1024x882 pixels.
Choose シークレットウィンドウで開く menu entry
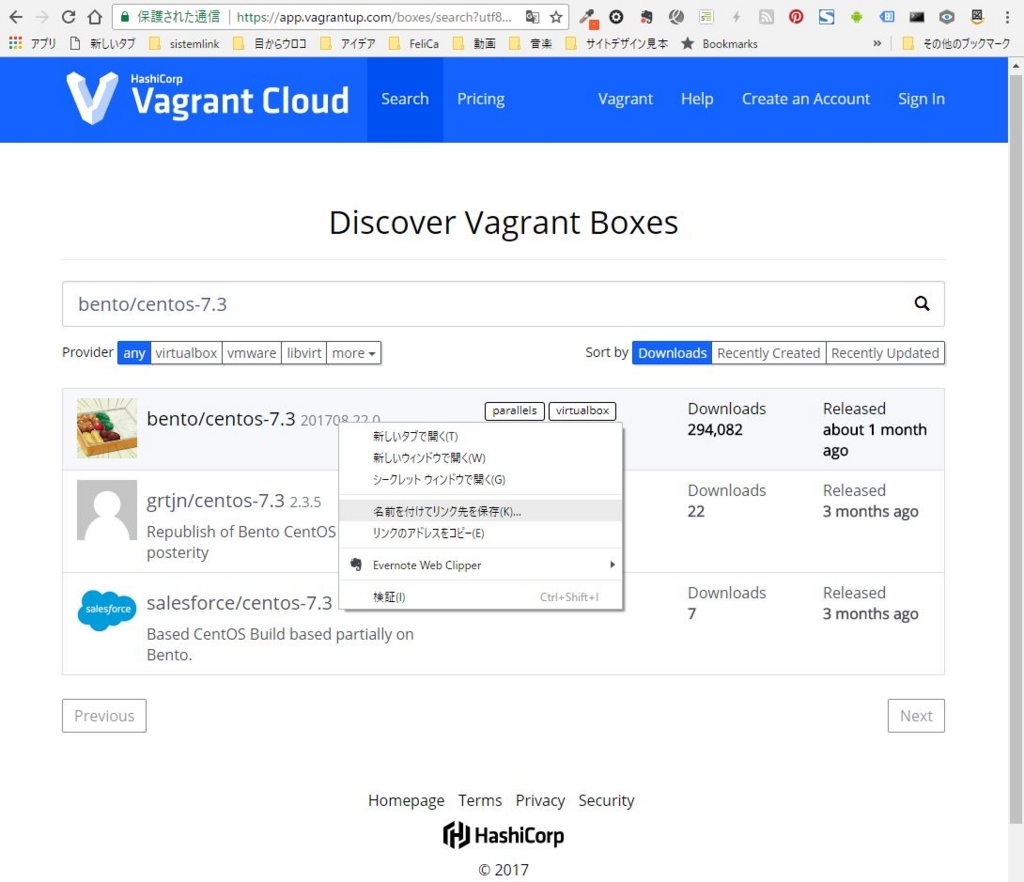click(481, 479)
